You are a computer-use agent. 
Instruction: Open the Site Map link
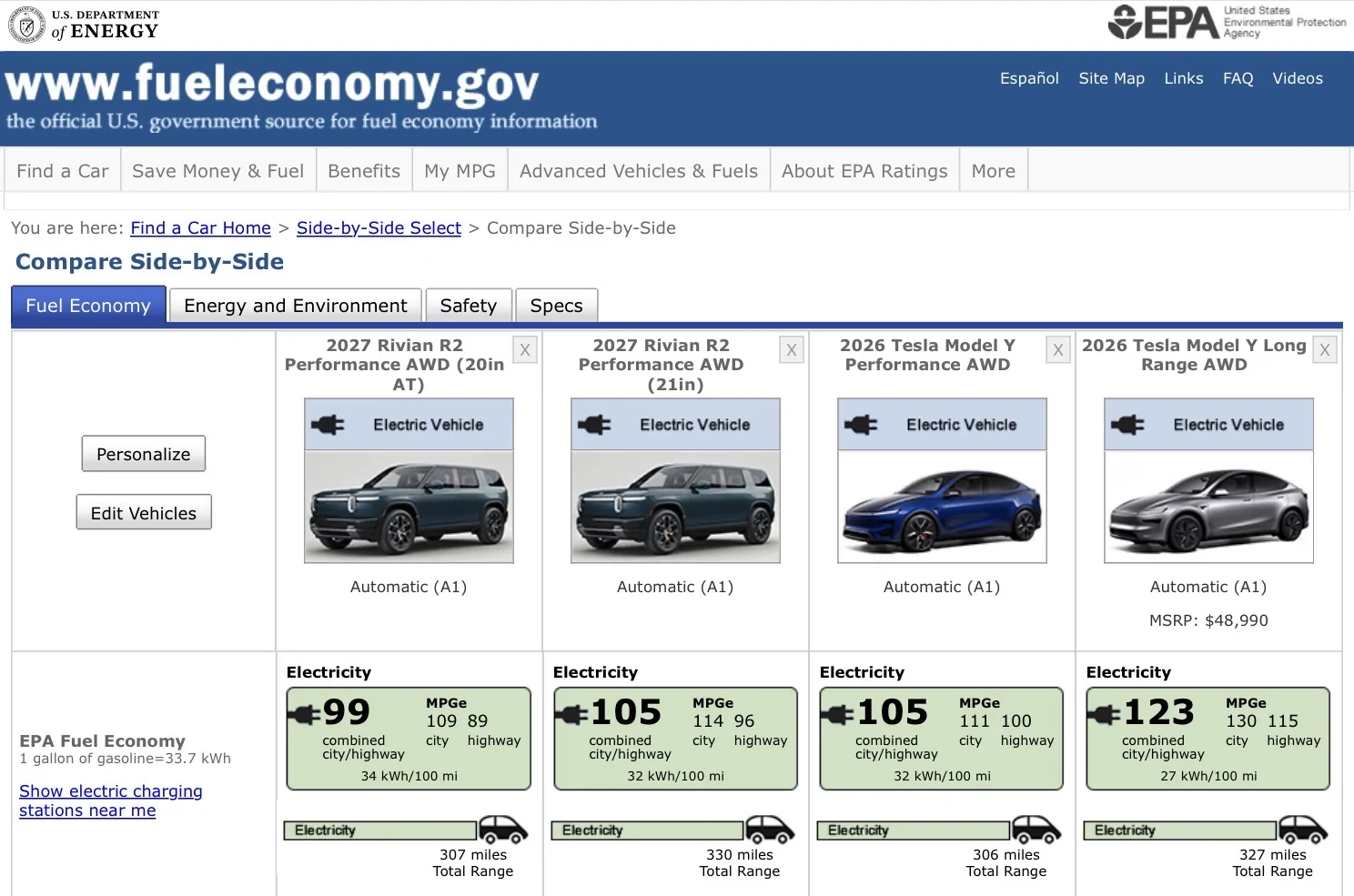pos(1112,78)
